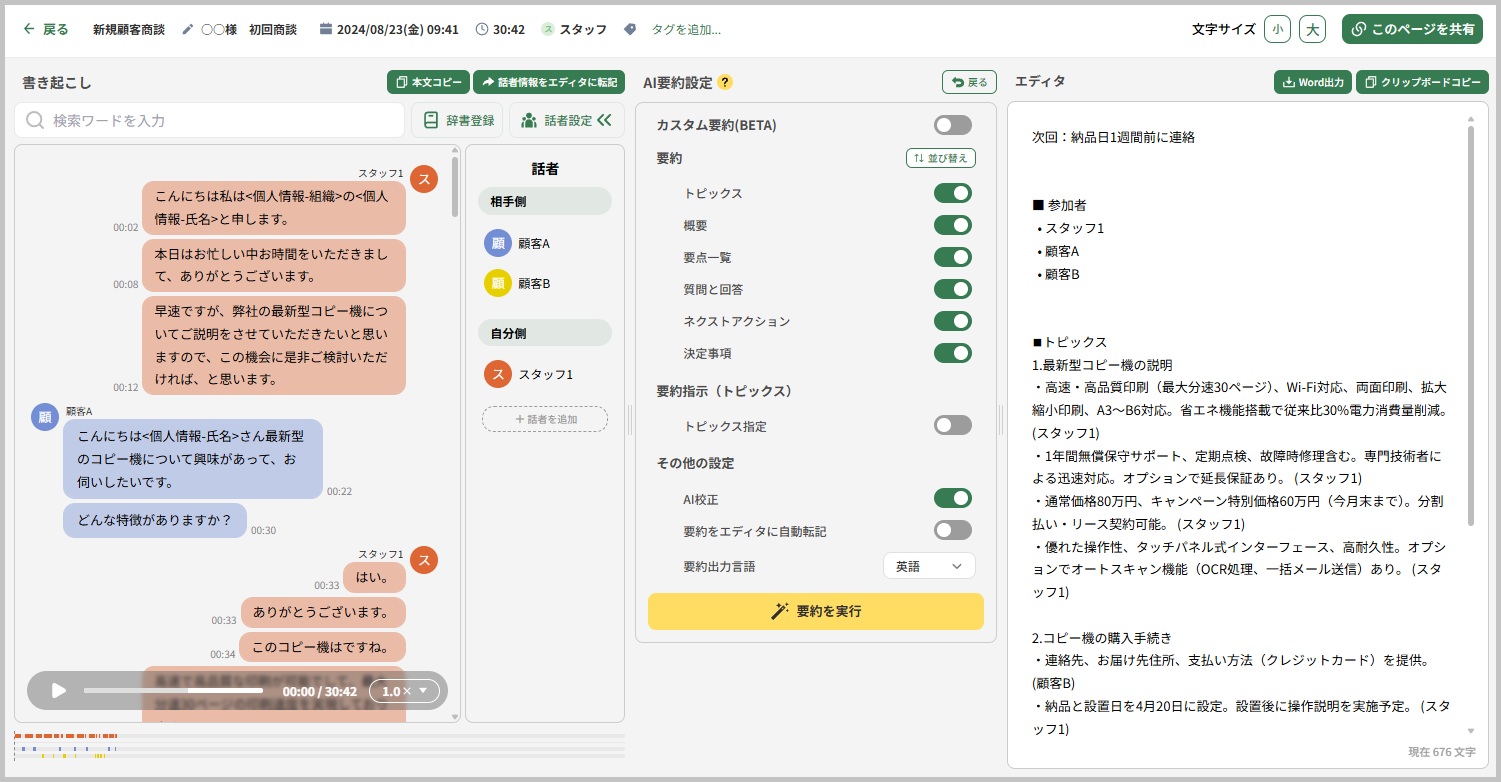Open the 要約出力言語 language dropdown showing 英語
This screenshot has height=782, width=1501.
coord(928,565)
